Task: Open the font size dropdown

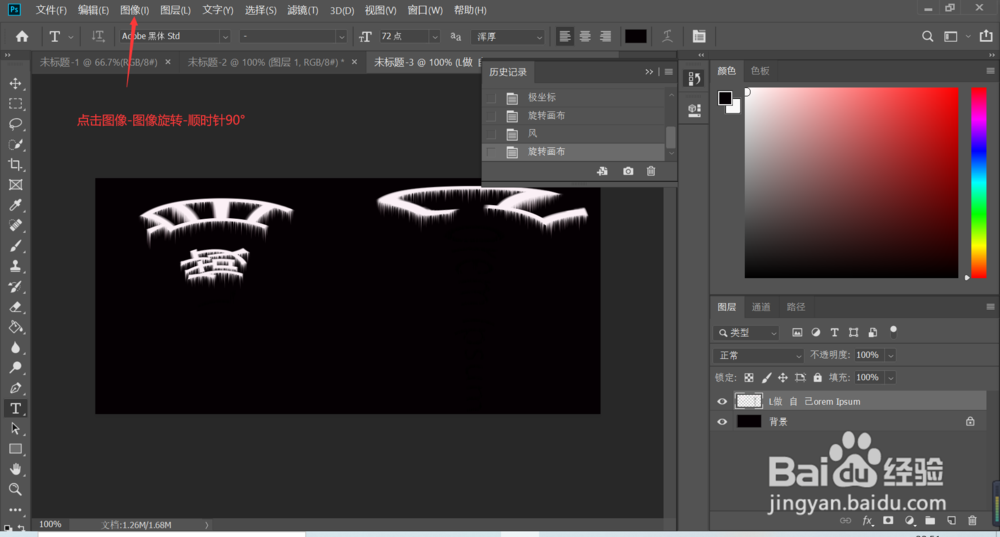Action: [x=435, y=36]
